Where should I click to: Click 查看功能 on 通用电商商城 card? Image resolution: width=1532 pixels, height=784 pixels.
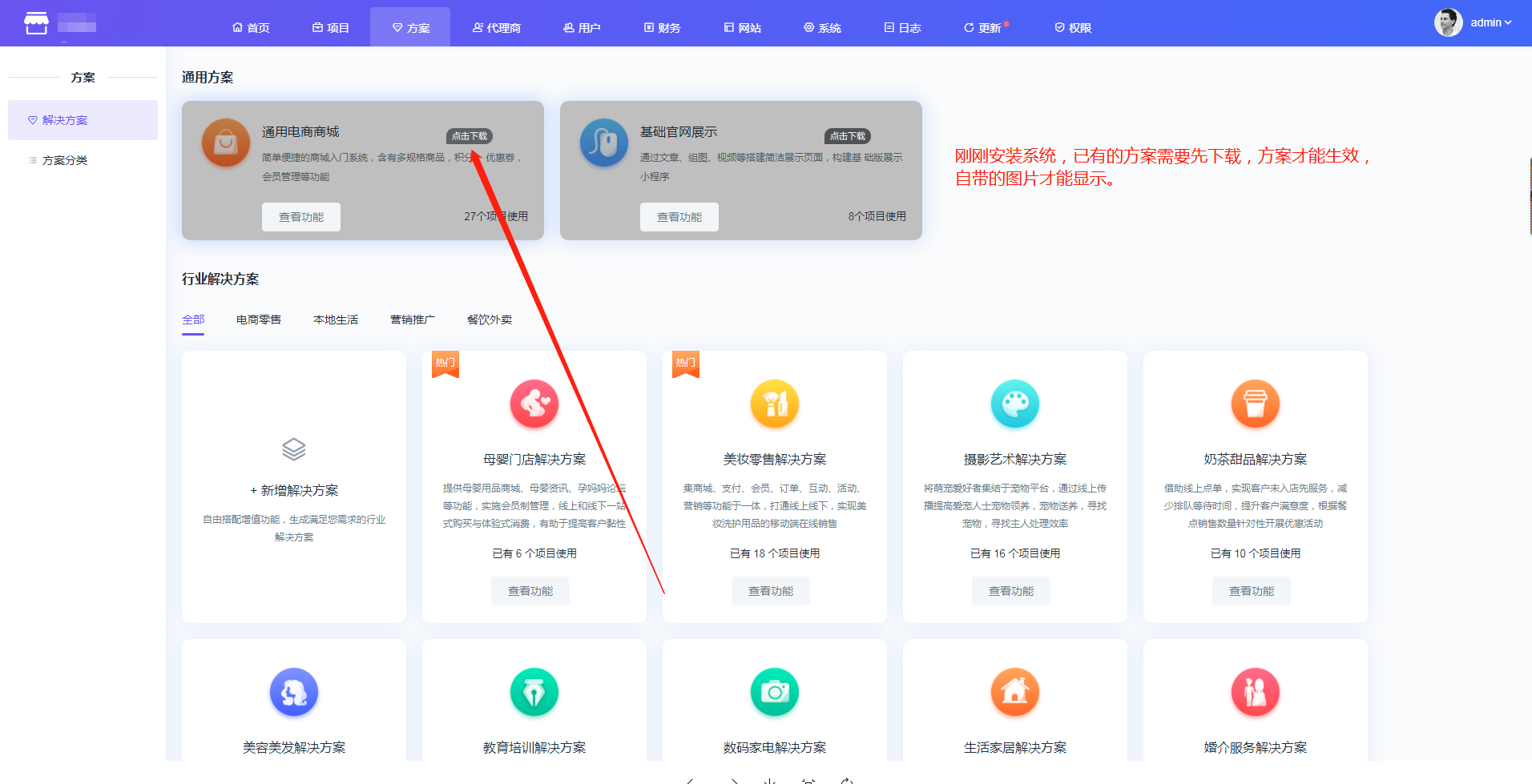tap(301, 217)
